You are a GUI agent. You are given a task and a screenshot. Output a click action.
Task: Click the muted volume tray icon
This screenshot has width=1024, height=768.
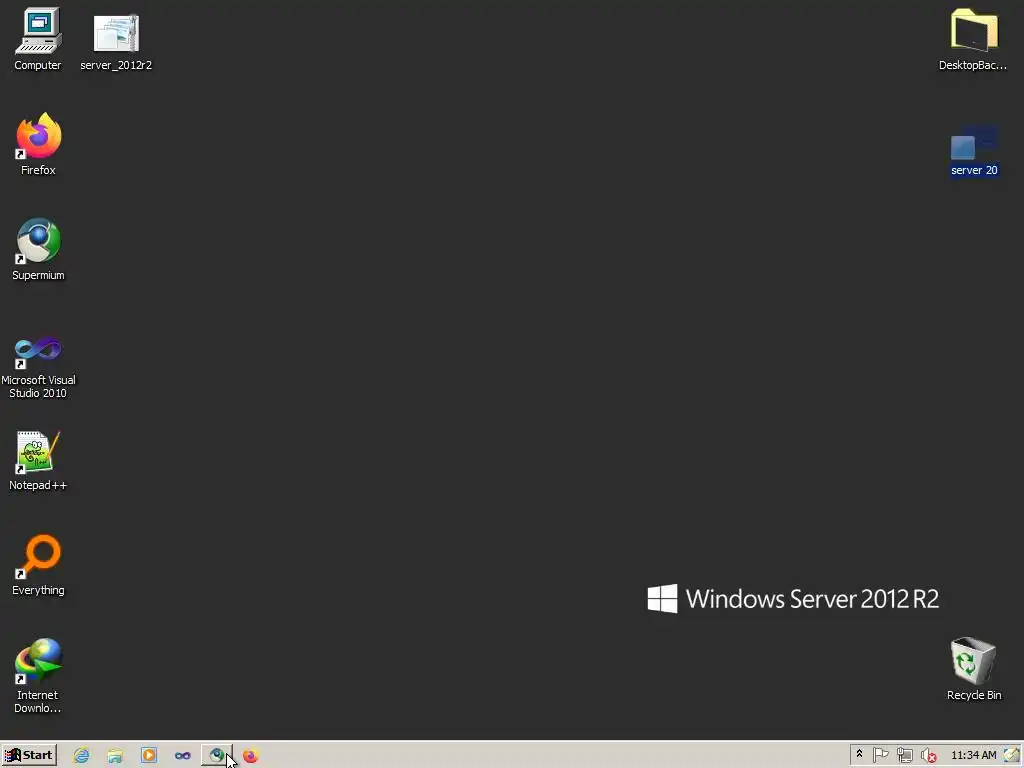click(x=928, y=756)
